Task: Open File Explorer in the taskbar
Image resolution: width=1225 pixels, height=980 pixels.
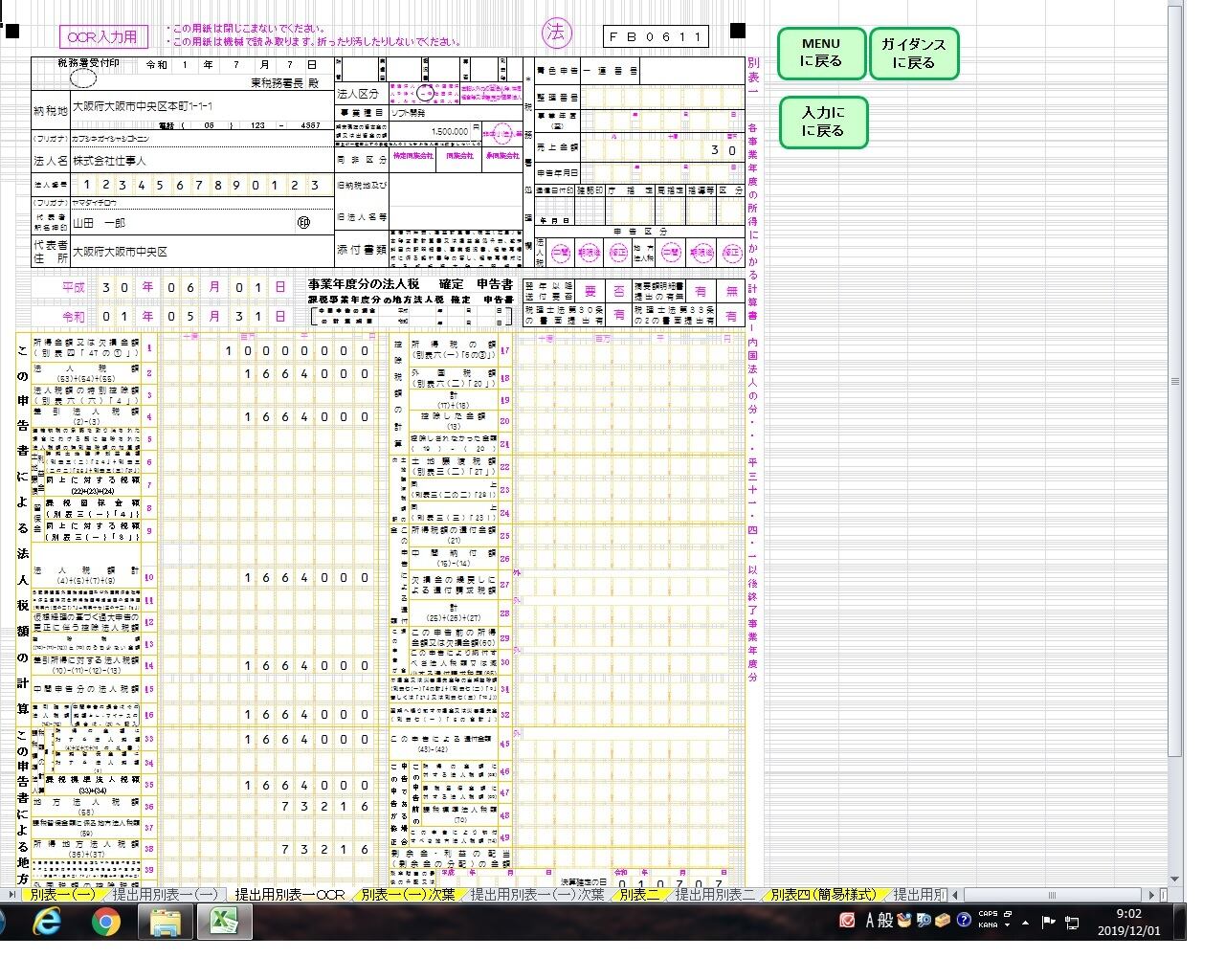Action: point(166,923)
